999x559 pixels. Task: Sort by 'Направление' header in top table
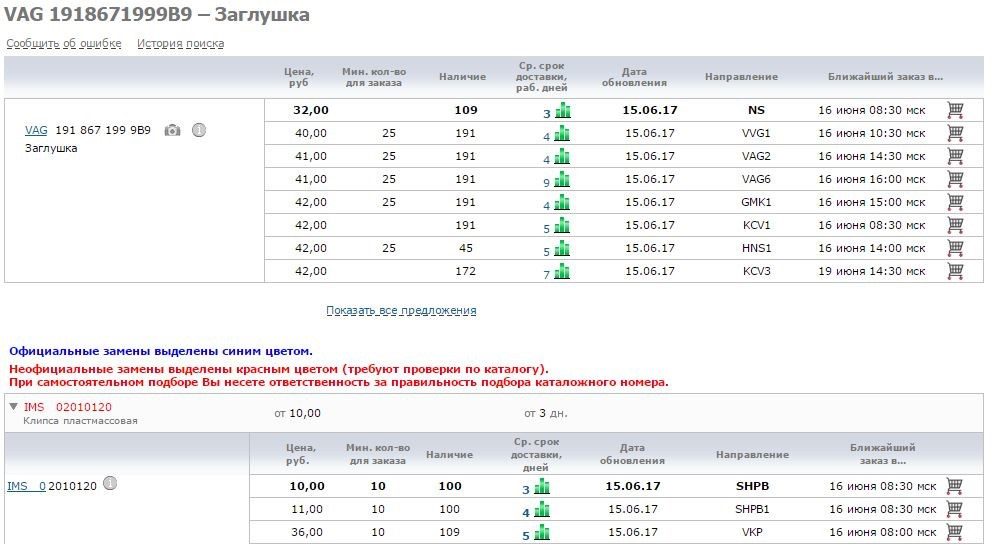coord(741,76)
